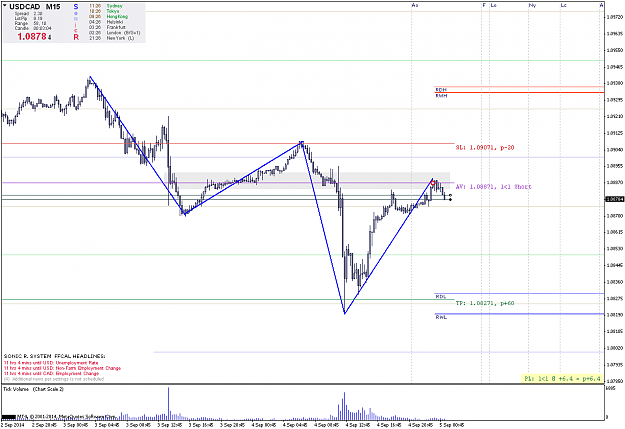Image resolution: width=625 pixels, height=429 pixels.
Task: Click the current price tag on price axis
Action: 615,199
